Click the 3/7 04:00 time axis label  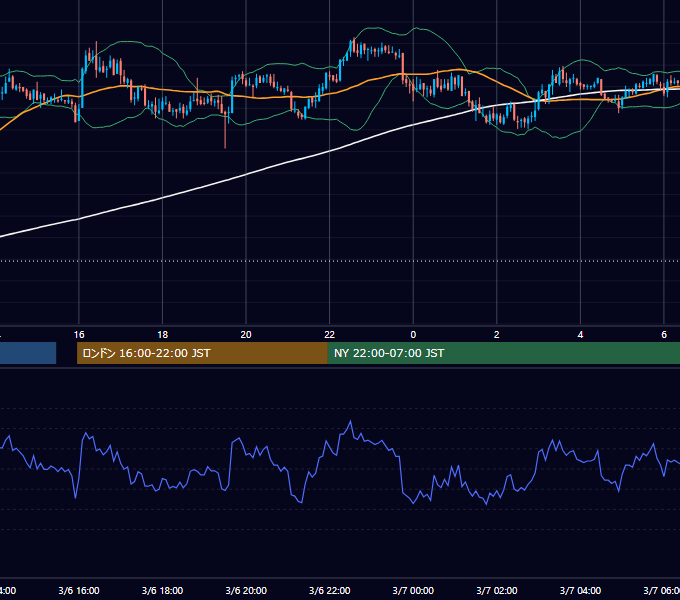point(580,590)
